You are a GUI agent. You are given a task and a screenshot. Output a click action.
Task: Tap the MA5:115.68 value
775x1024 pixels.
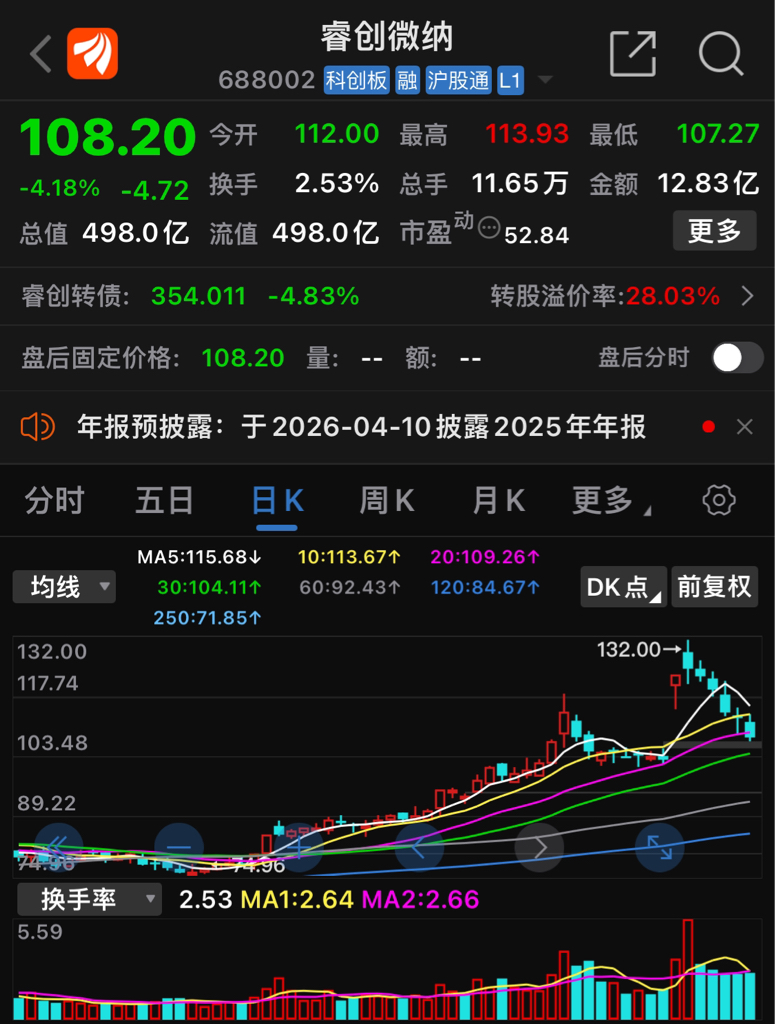(199, 557)
